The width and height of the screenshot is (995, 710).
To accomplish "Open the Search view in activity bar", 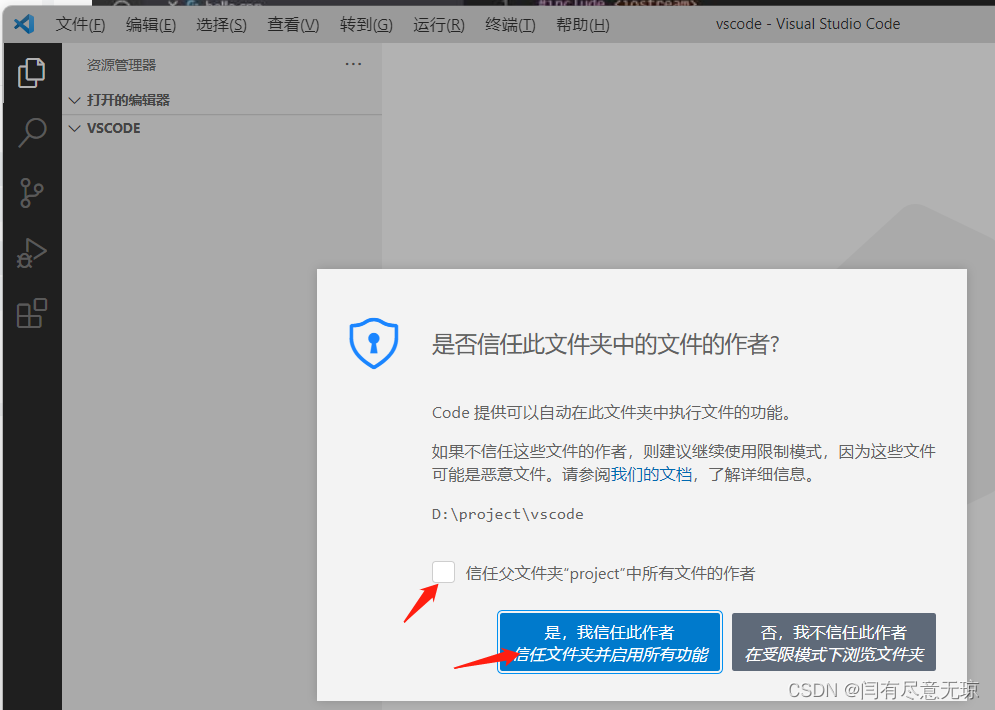I will [x=31, y=133].
